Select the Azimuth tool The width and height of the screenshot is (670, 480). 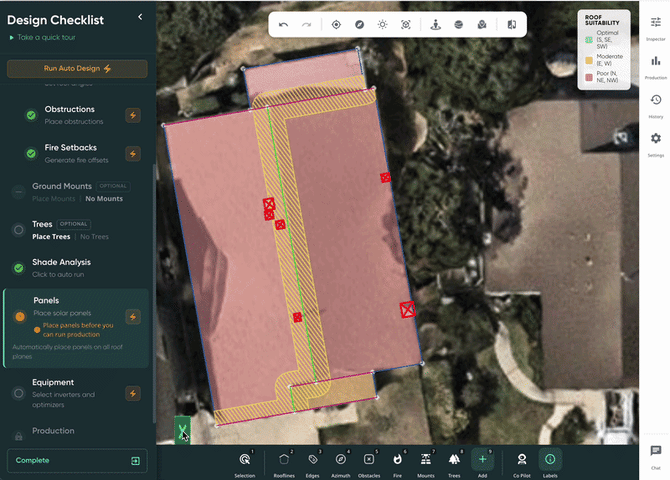tap(340, 459)
